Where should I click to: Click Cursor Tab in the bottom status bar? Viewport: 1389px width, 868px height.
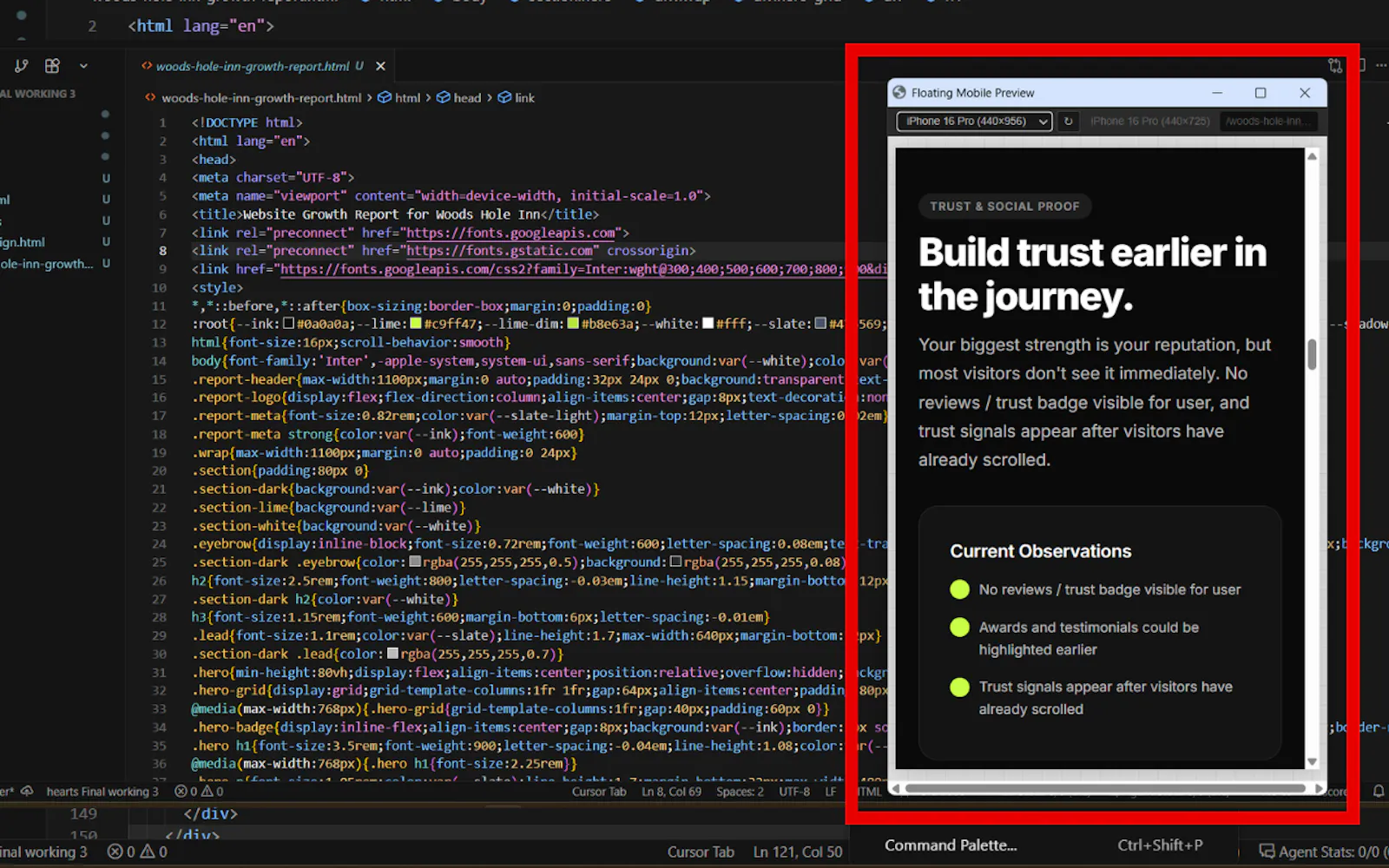[x=701, y=852]
